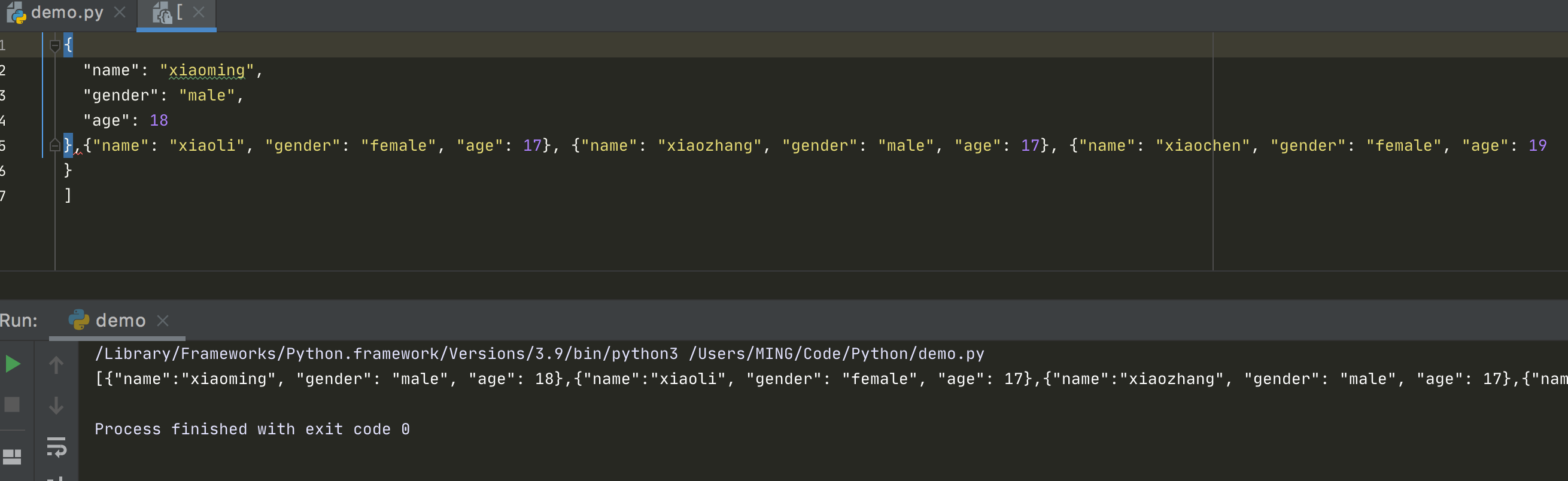Click the file icon on the scratch tab

tap(162, 13)
